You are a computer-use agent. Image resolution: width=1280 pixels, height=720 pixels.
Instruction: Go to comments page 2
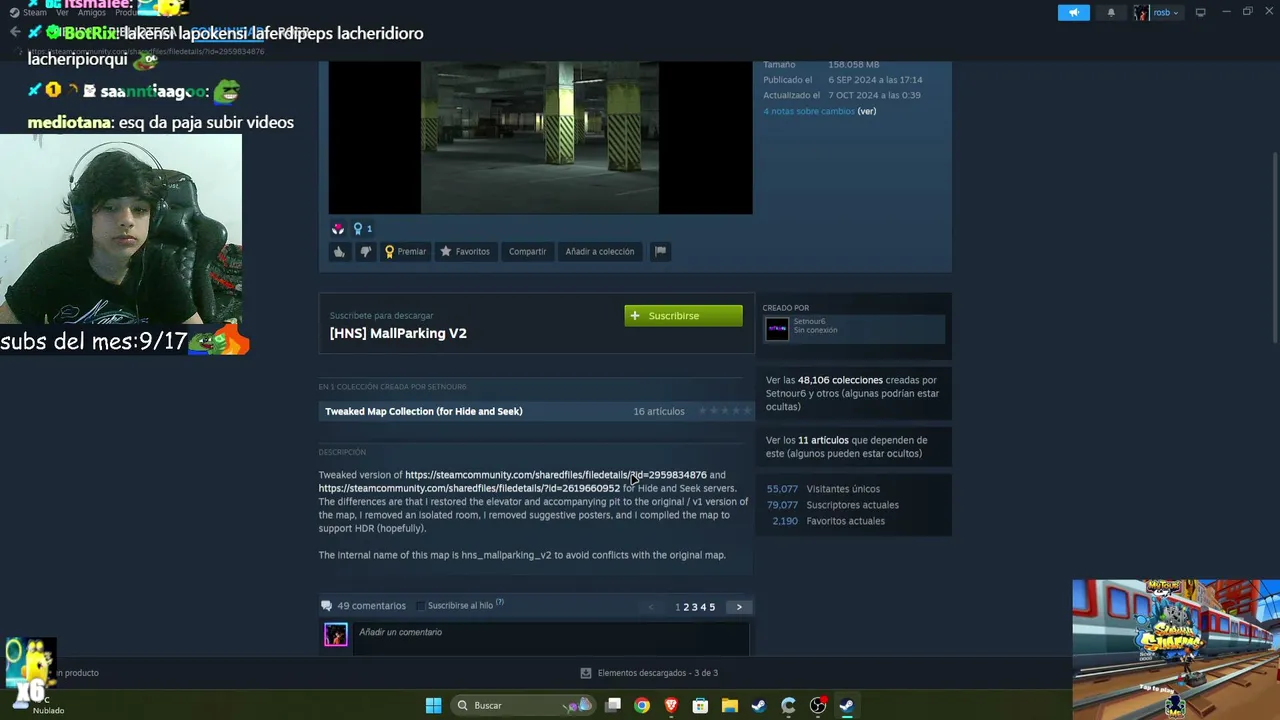[686, 607]
